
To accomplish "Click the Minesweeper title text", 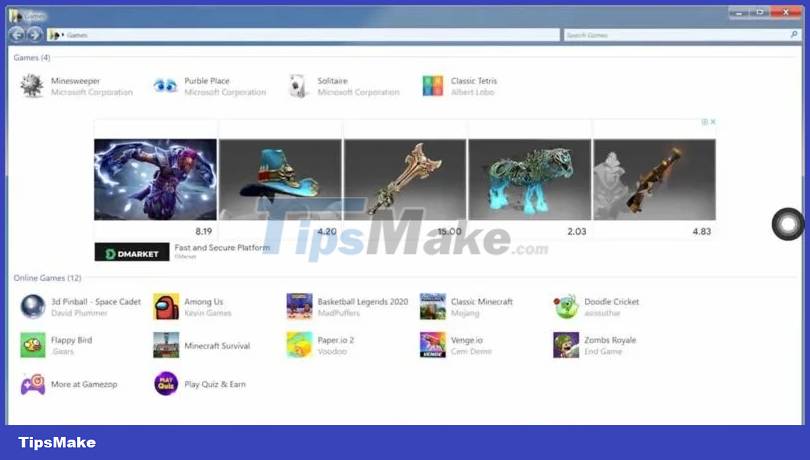I will click(x=75, y=81).
